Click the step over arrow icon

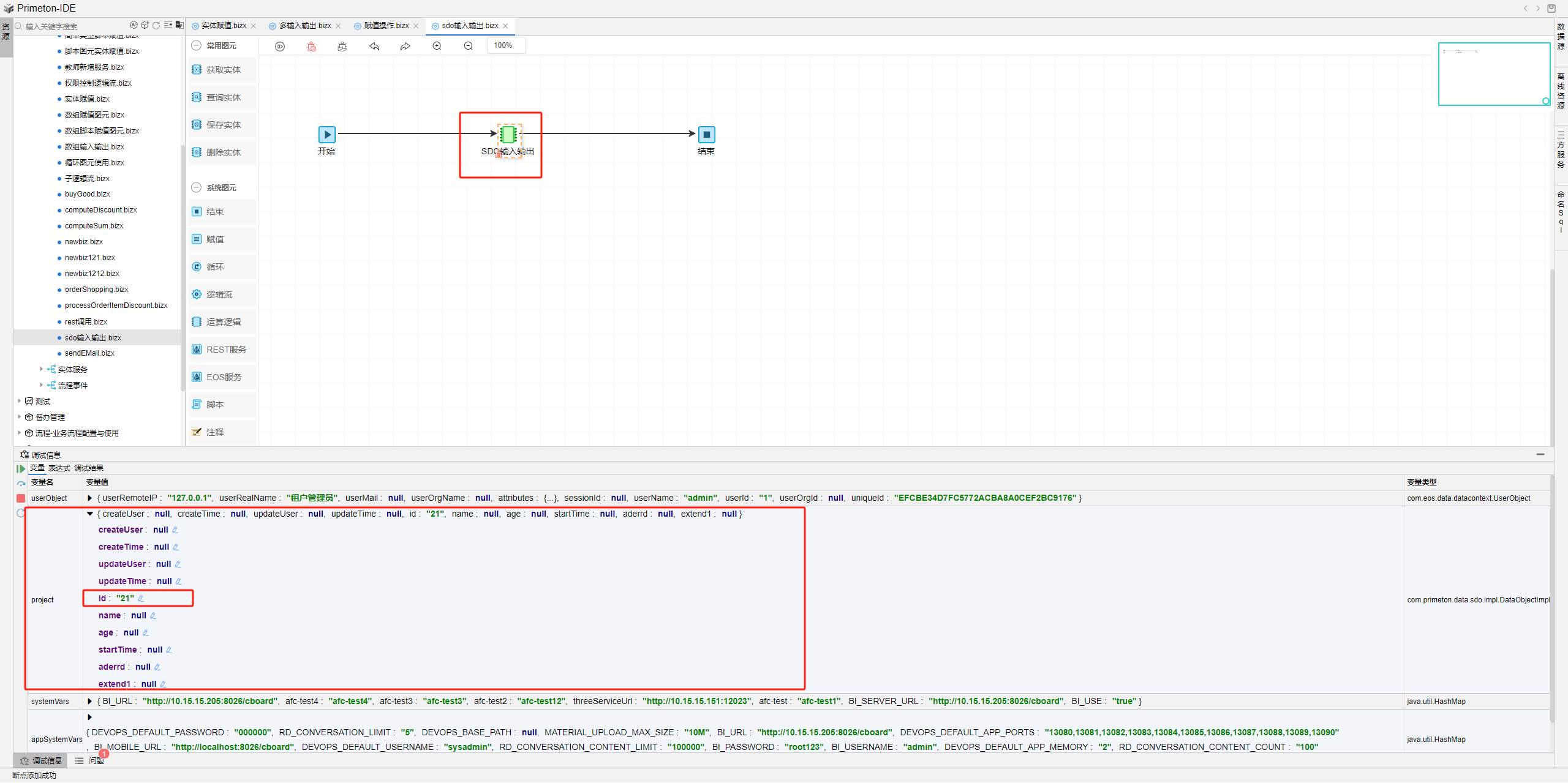pos(21,483)
